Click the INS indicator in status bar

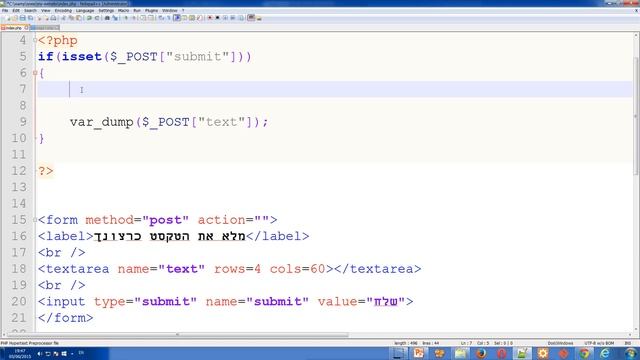pos(627,343)
